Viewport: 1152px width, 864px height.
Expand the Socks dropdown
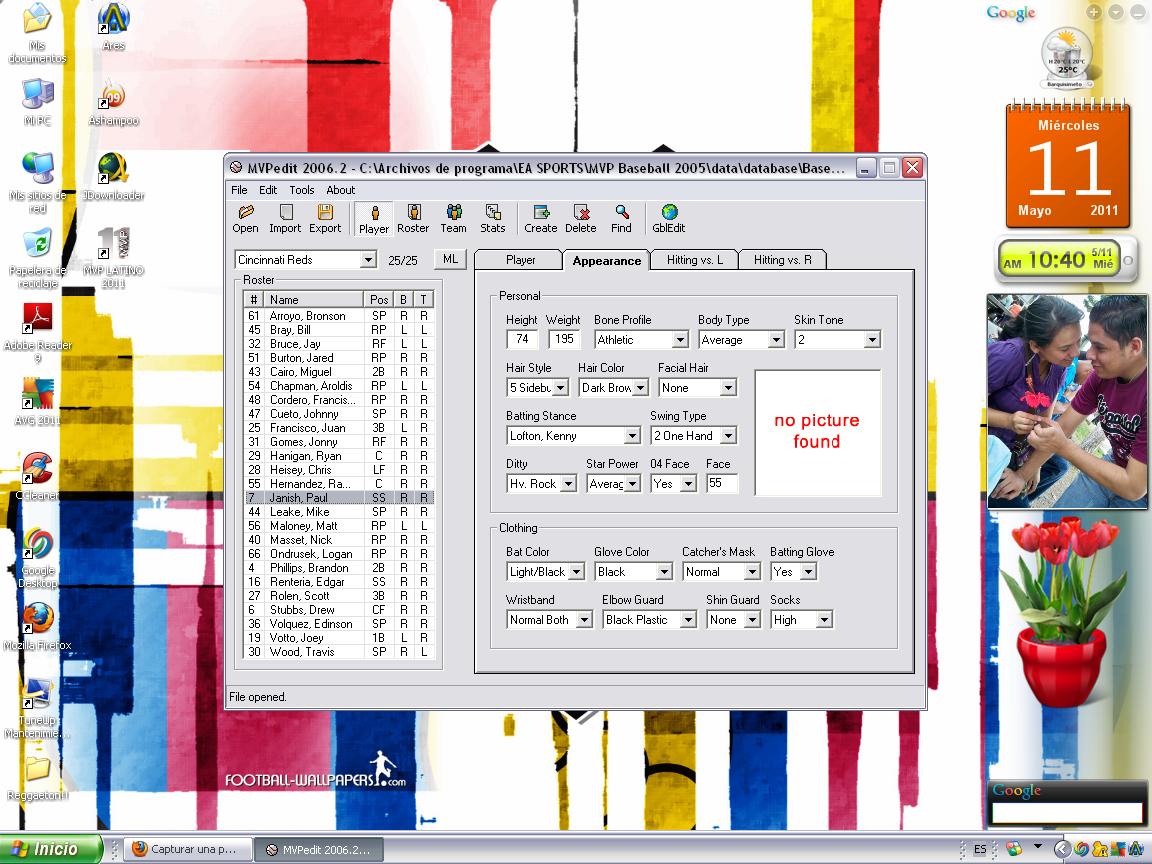click(824, 619)
